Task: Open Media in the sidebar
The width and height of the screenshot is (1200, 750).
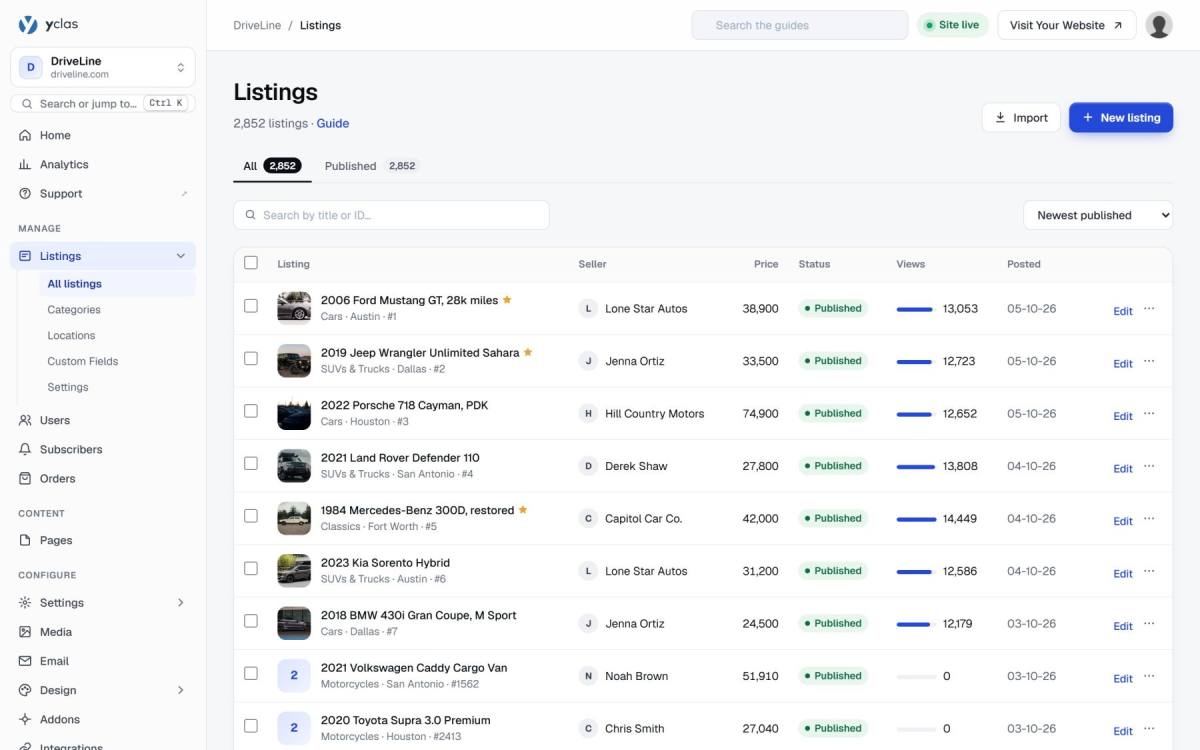Action: (103, 632)
